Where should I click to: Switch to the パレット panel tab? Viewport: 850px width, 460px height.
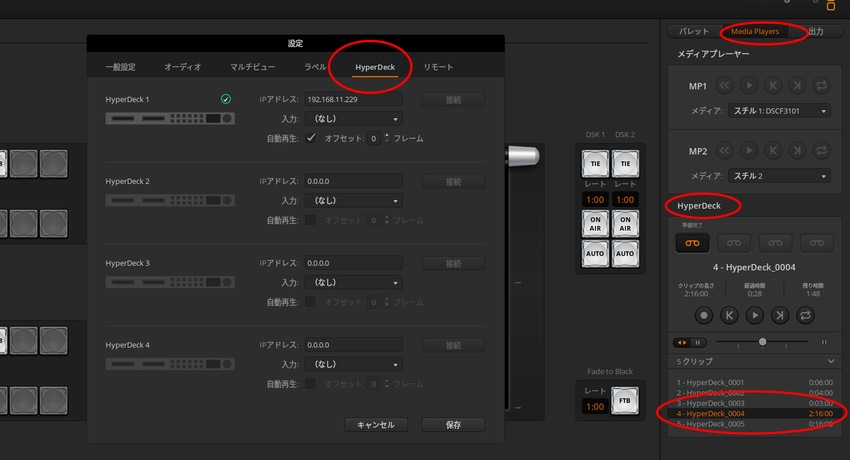click(x=694, y=31)
